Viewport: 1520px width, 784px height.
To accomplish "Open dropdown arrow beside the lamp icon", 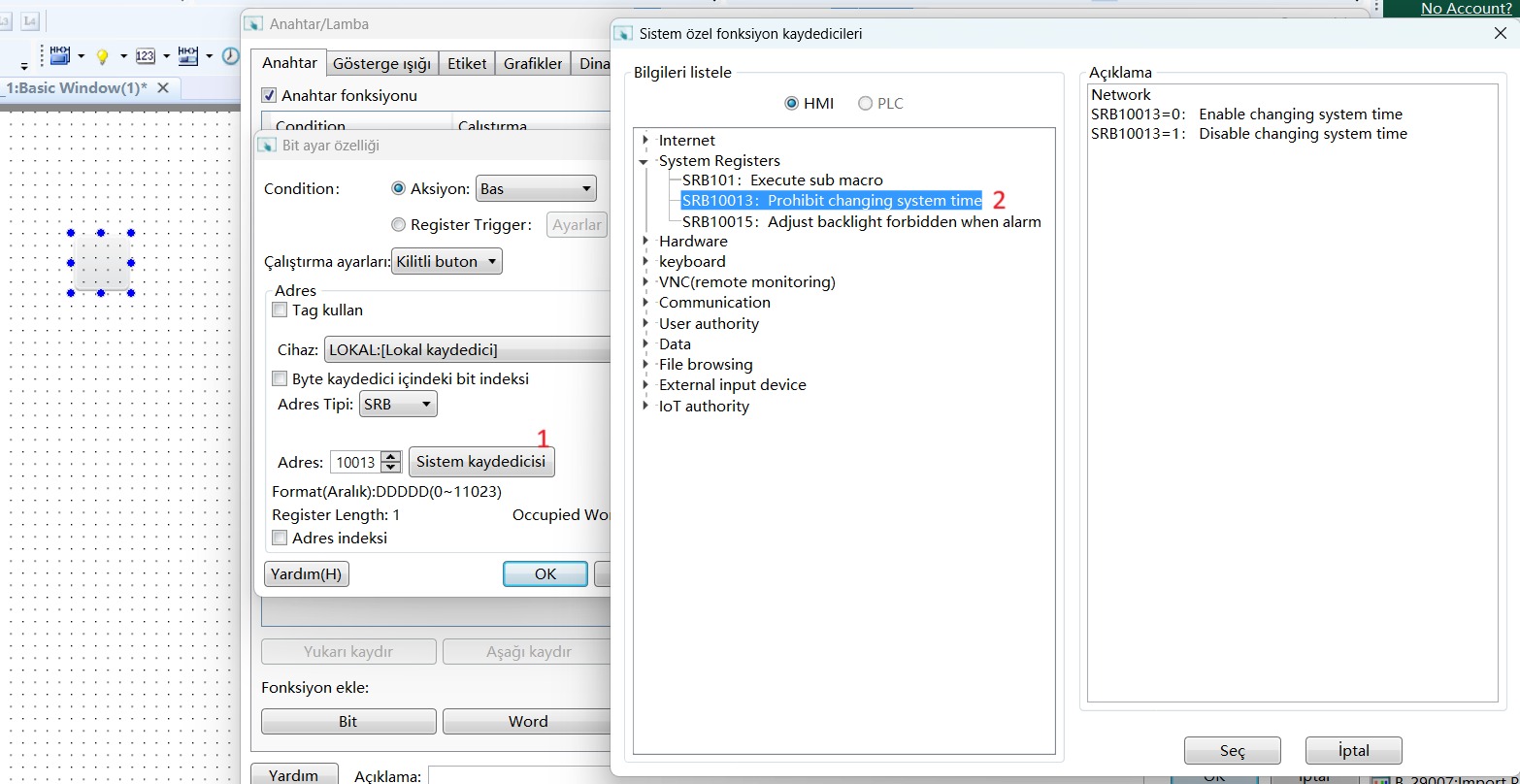I will coord(122,56).
